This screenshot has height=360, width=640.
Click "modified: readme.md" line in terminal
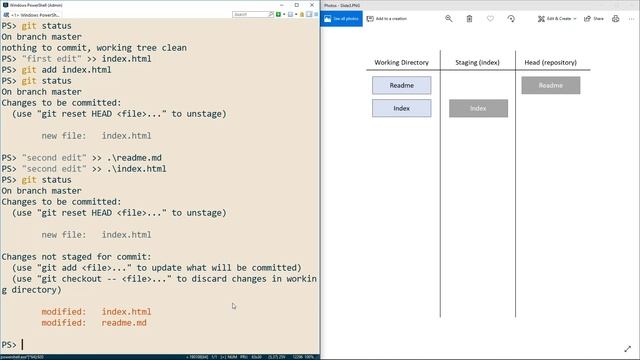click(94, 323)
